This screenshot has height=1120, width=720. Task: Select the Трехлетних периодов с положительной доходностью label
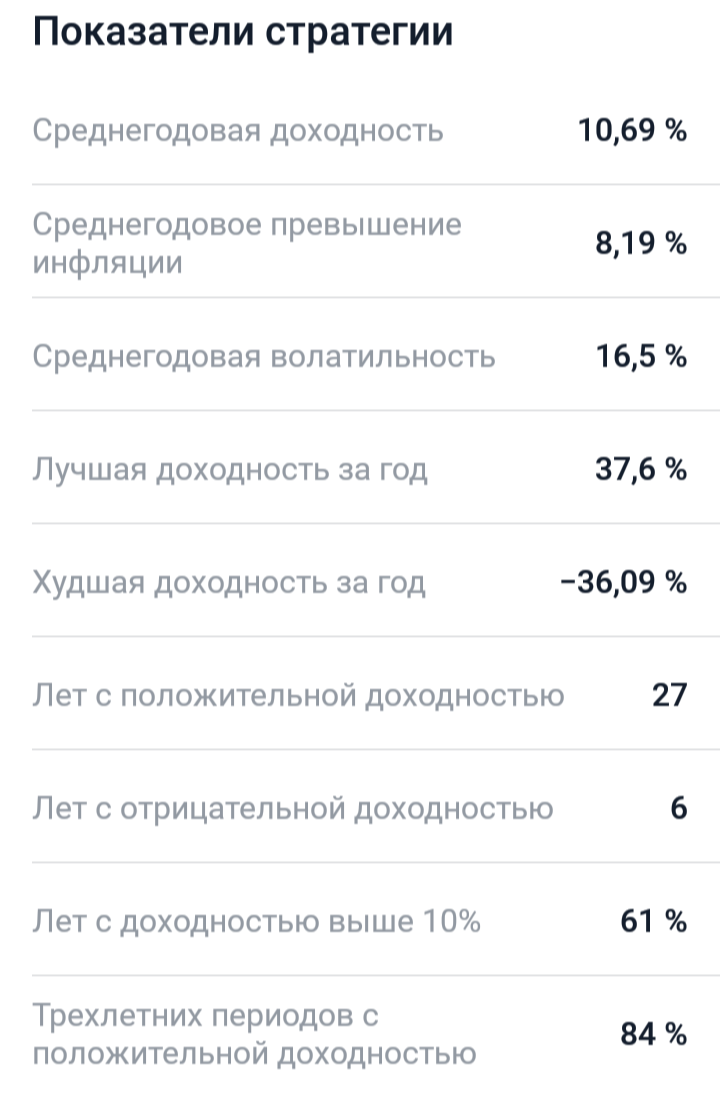click(x=254, y=1035)
